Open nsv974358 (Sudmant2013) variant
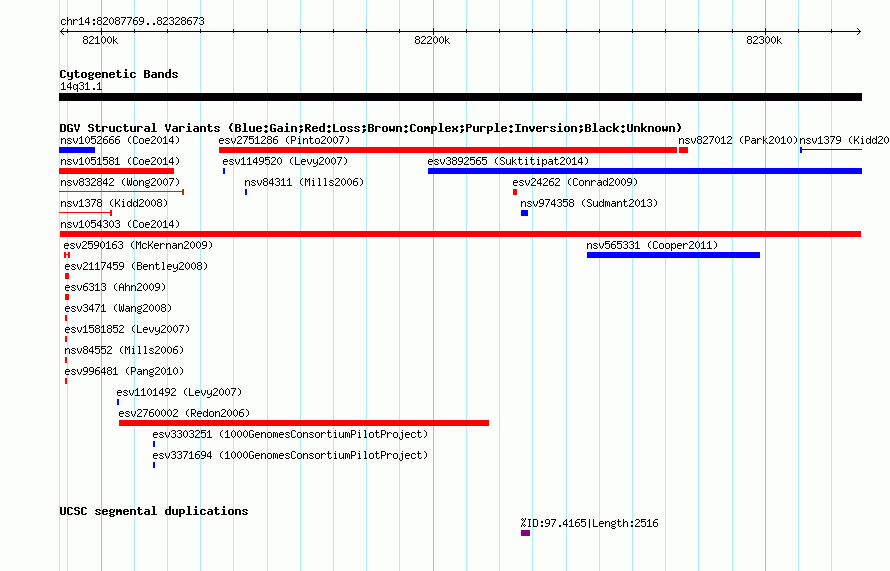 pos(589,203)
